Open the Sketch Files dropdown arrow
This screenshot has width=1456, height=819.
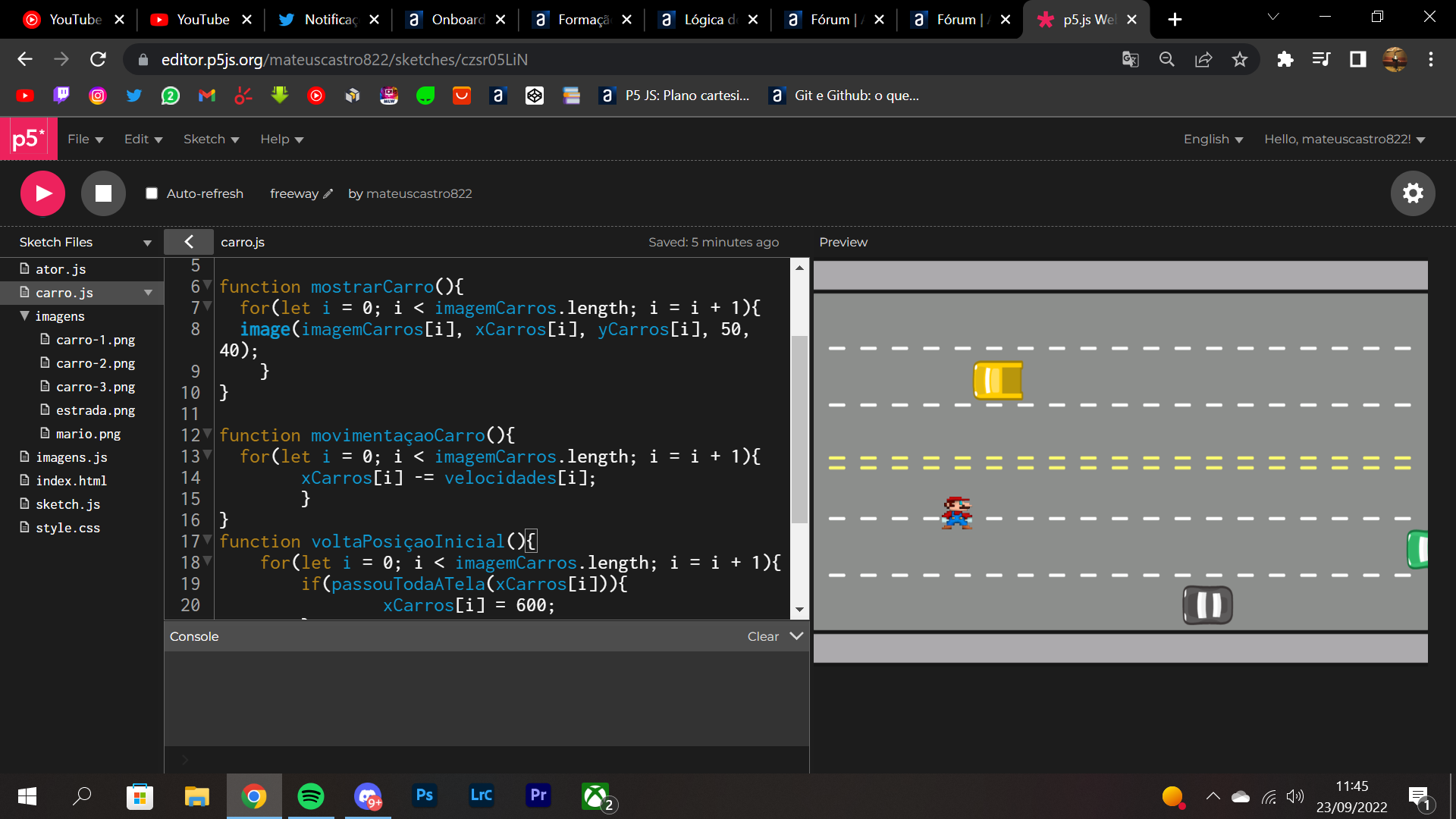(147, 243)
